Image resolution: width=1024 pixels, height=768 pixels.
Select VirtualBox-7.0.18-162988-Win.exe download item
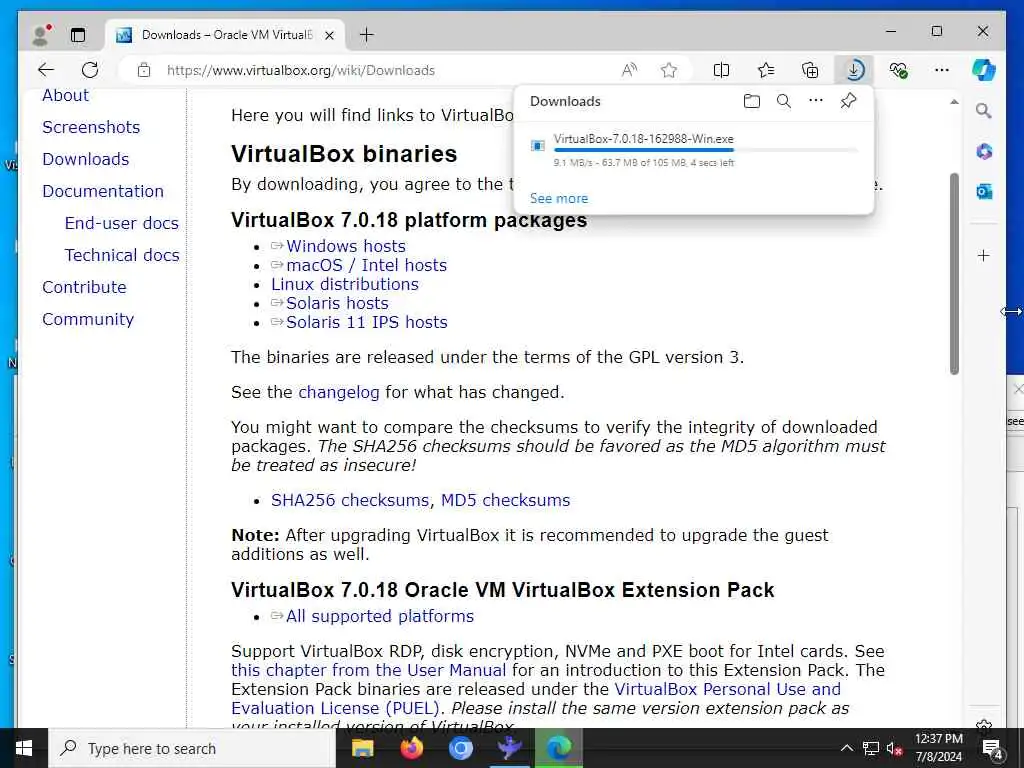[x=694, y=151]
